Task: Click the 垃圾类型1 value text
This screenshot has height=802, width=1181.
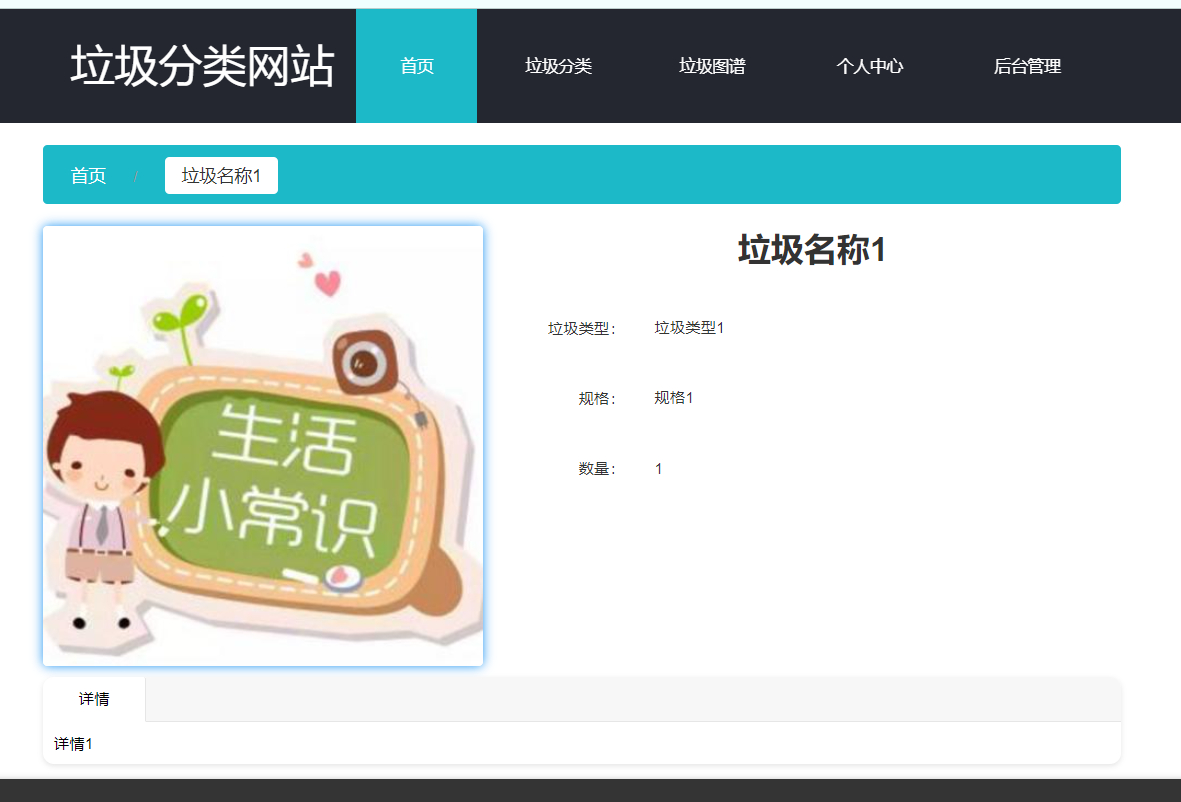Action: click(689, 328)
